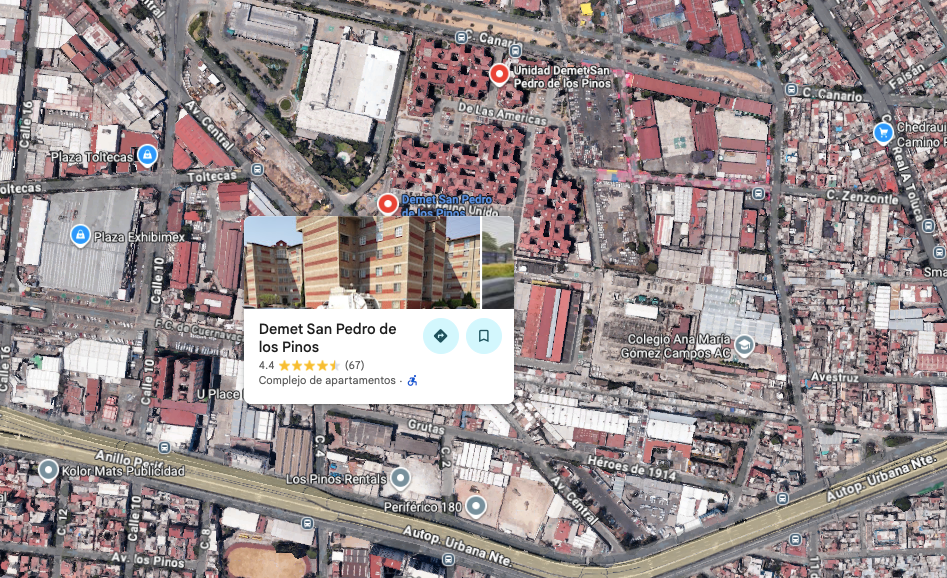Open the apartment buildings photo thumbnail

[x=362, y=262]
